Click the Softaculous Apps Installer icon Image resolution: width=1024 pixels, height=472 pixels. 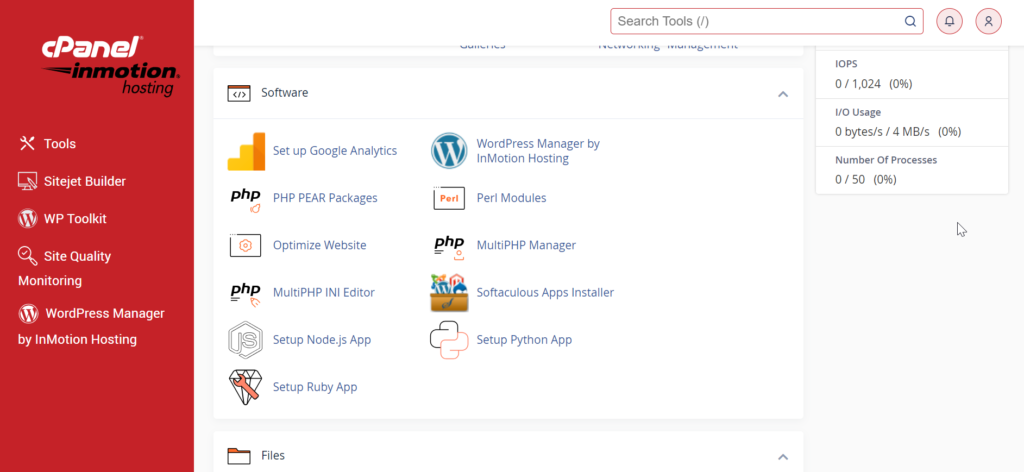click(x=449, y=292)
